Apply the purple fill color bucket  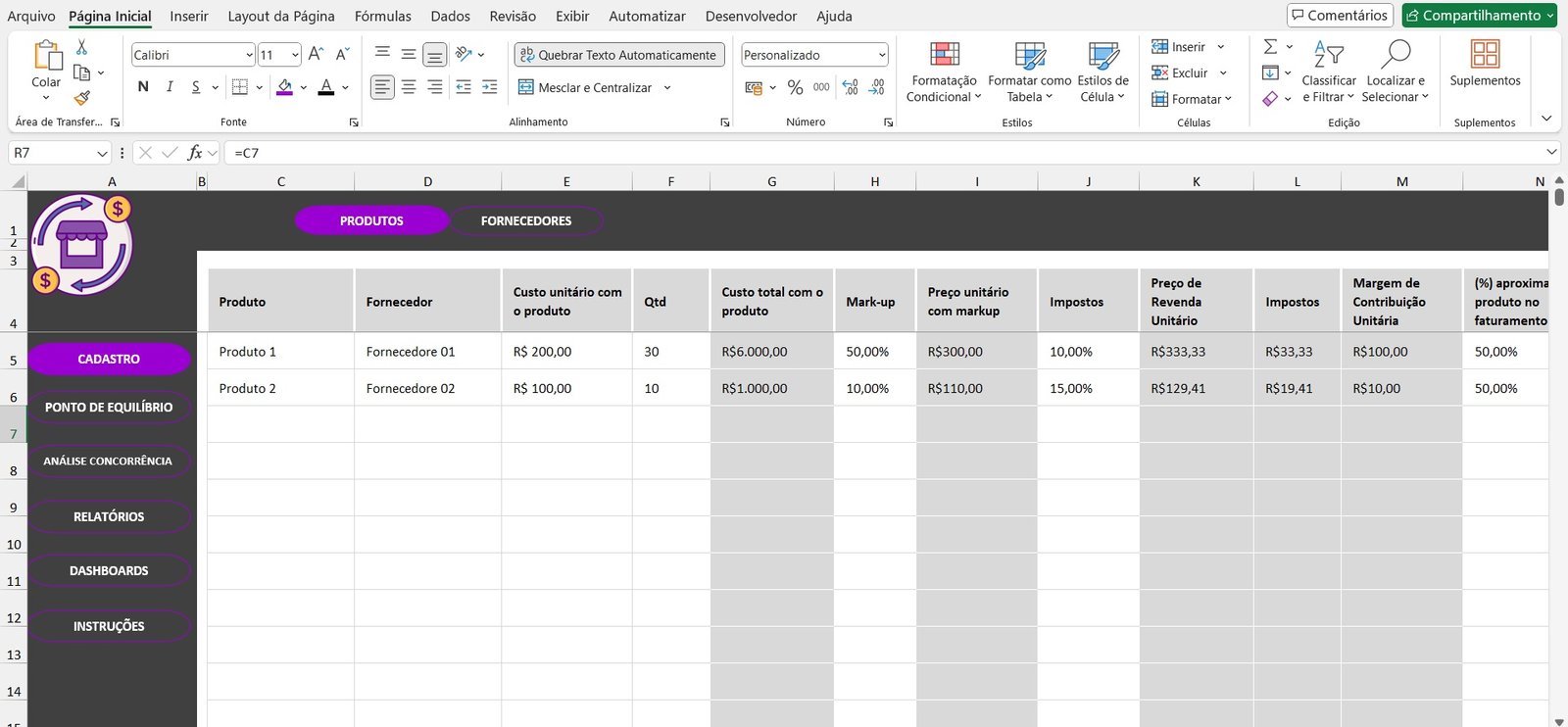284,87
